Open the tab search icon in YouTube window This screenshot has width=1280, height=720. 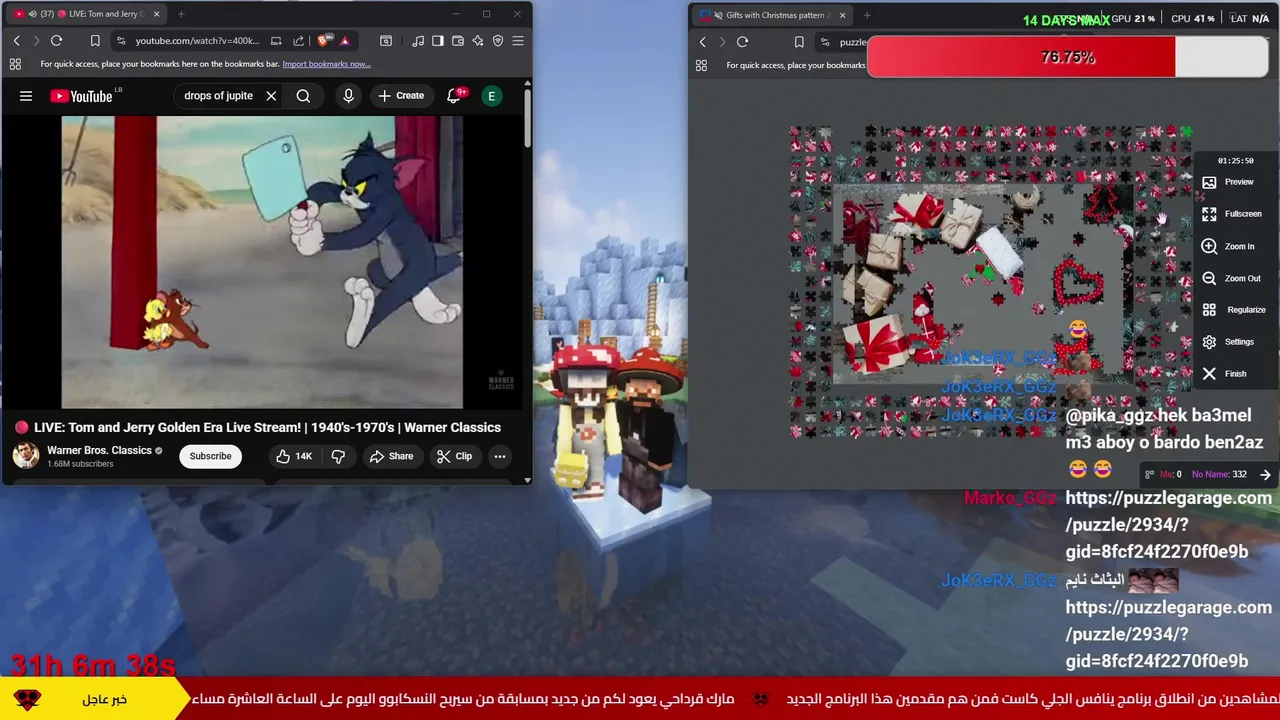pos(386,41)
